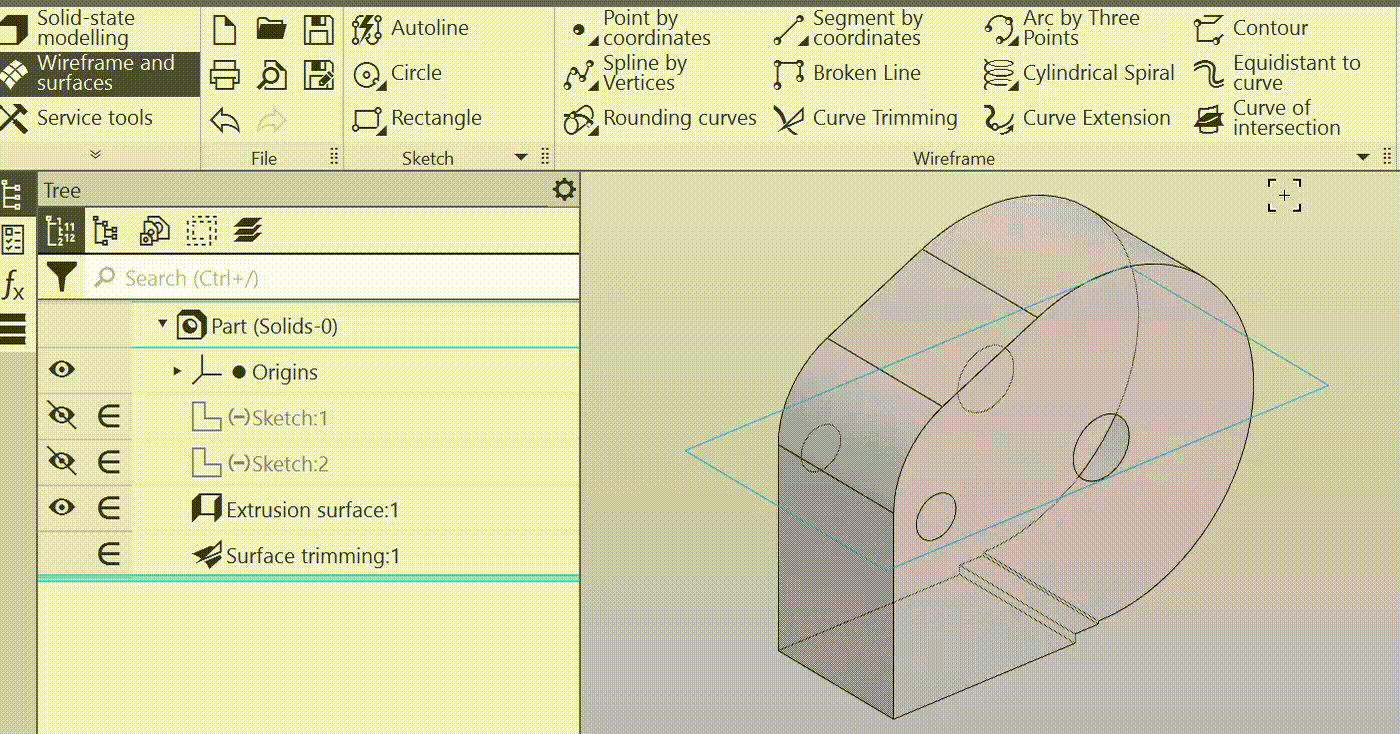The image size is (1400, 734).
Task: Collapse the Part (Solids-0) node
Action: click(162, 325)
